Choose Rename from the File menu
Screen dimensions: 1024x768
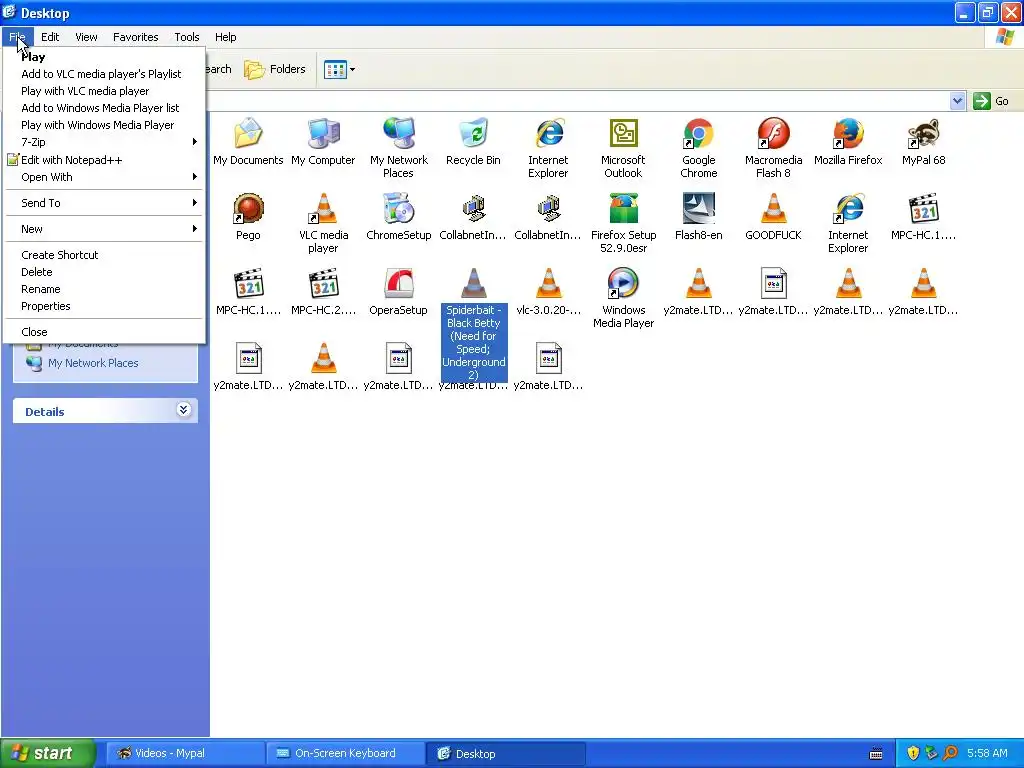pos(104,289)
